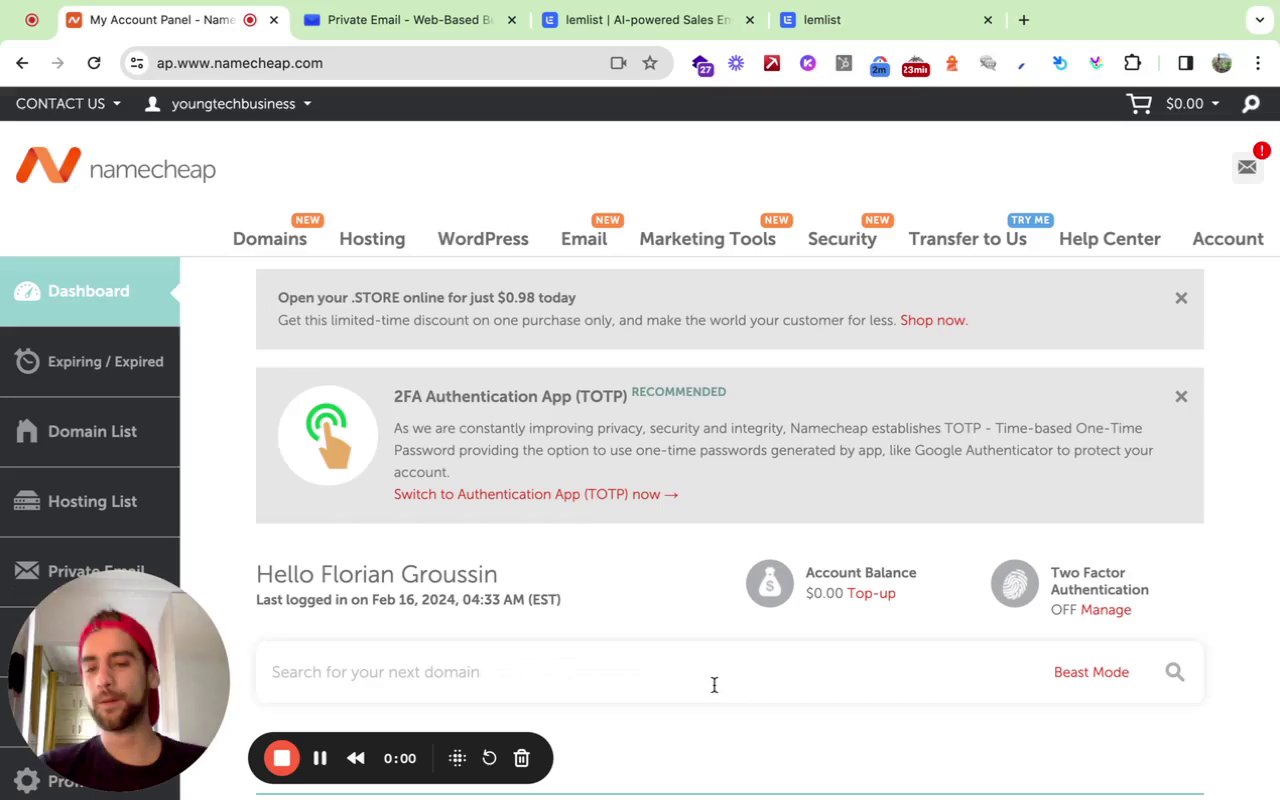Submit domain search with the magnifier icon
Screen dimensions: 1280x800
pyautogui.click(x=1175, y=672)
